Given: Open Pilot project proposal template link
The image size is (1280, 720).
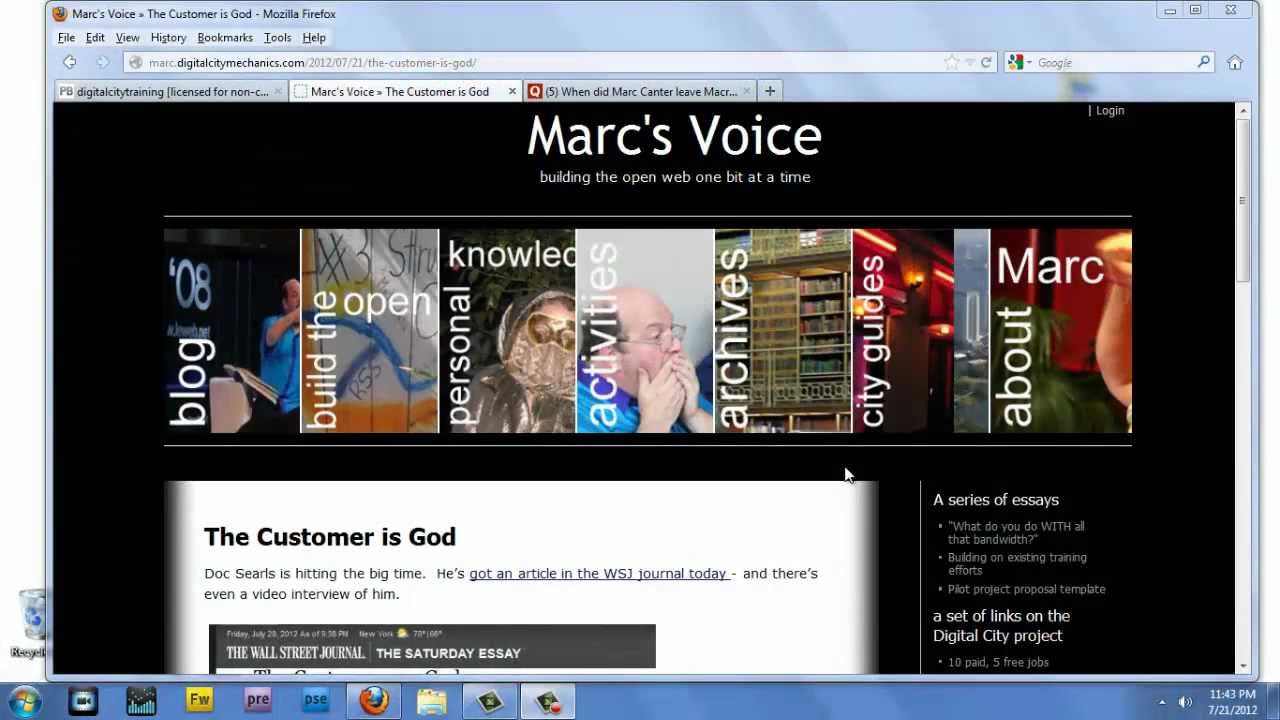Looking at the screenshot, I should 1027,589.
